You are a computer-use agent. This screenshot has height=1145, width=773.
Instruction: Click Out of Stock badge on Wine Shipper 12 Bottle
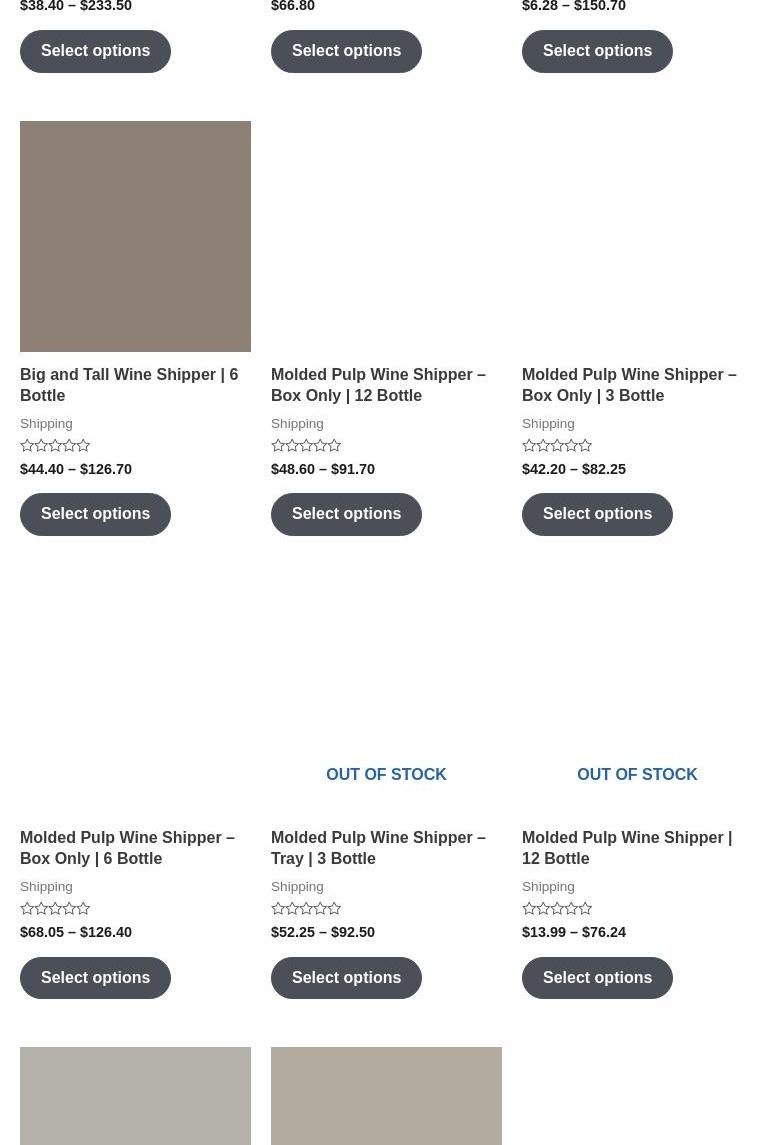tap(637, 775)
